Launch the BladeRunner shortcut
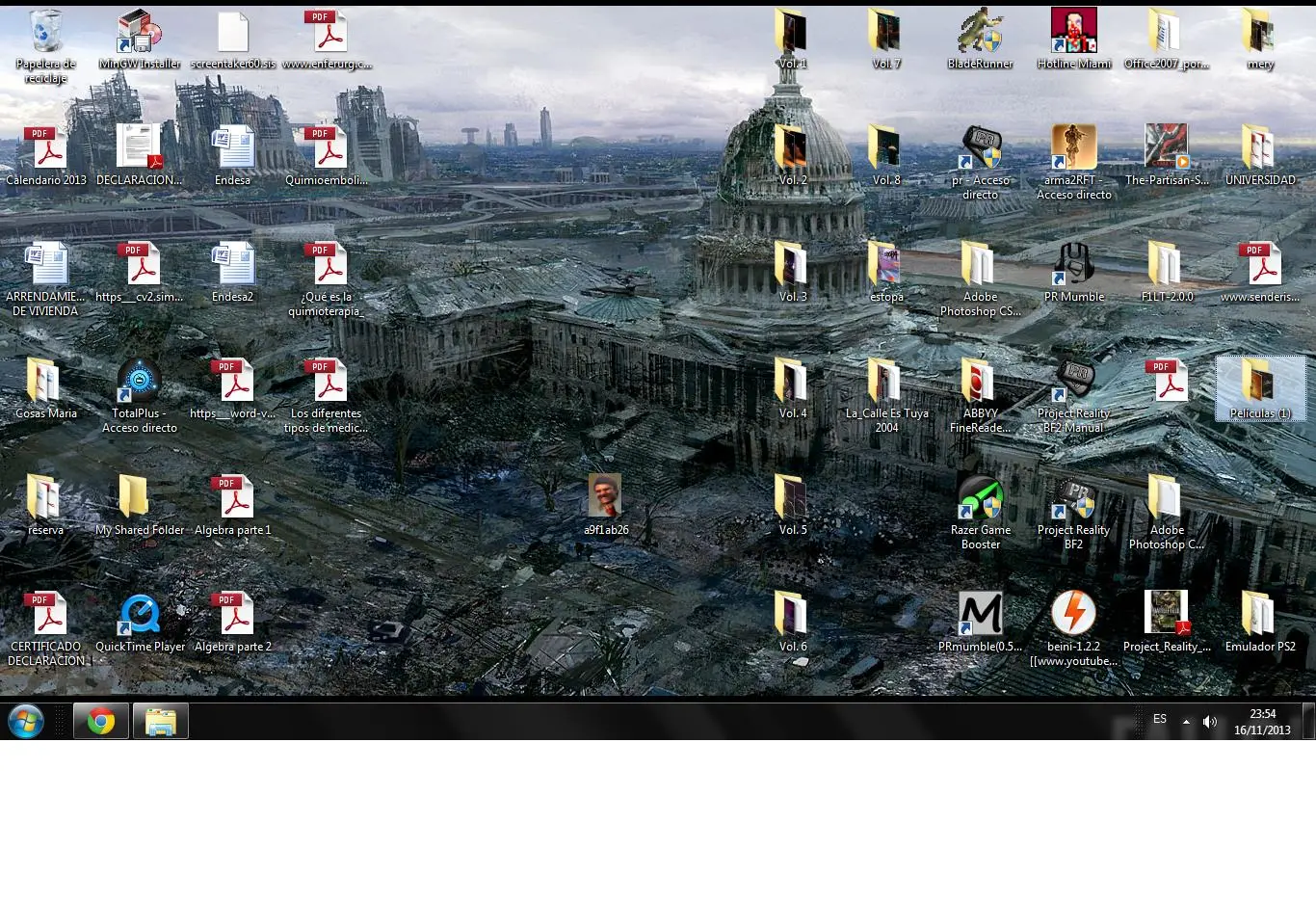The width and height of the screenshot is (1316, 902). pyautogui.click(x=980, y=40)
